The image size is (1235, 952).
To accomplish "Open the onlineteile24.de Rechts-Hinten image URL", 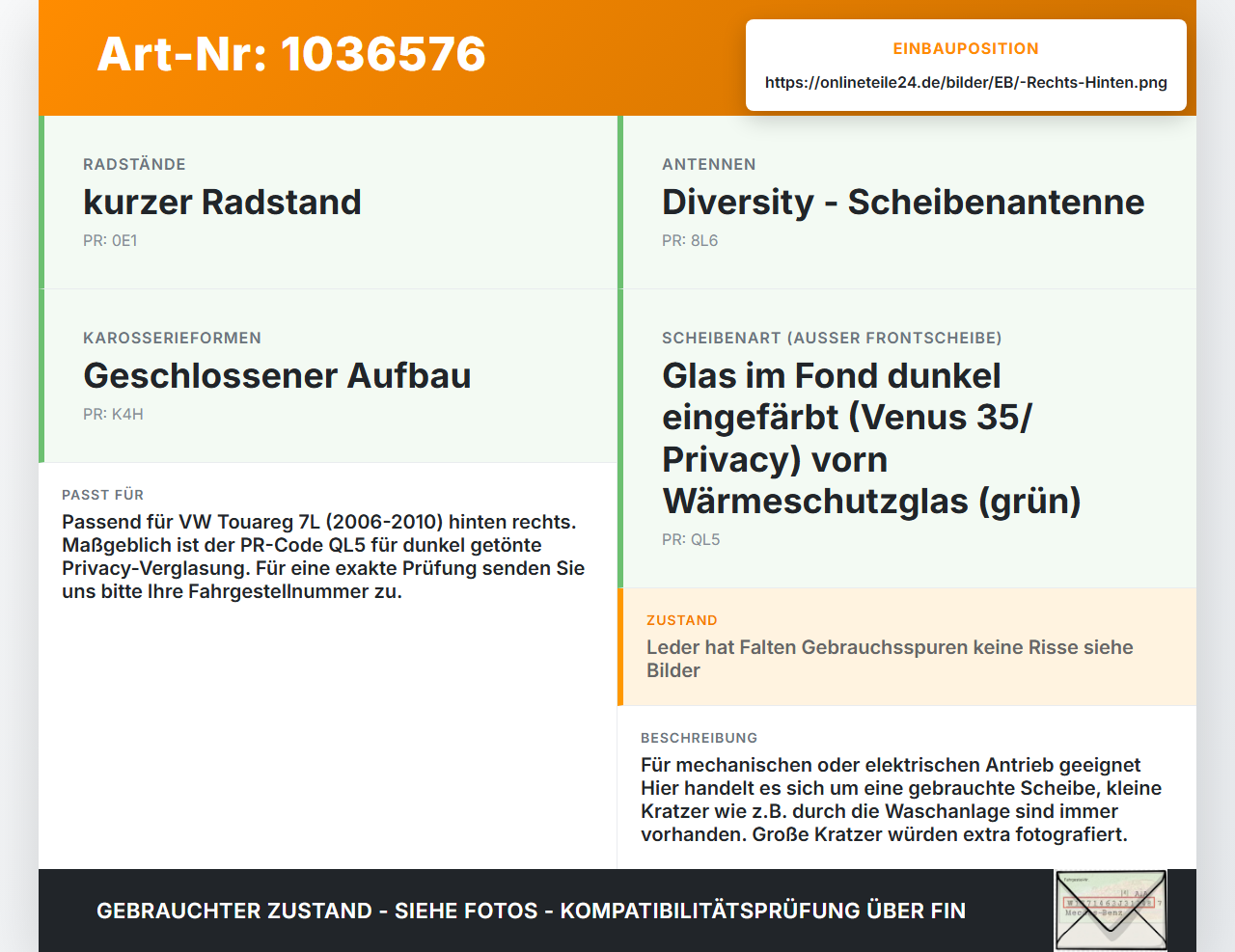I will click(966, 82).
